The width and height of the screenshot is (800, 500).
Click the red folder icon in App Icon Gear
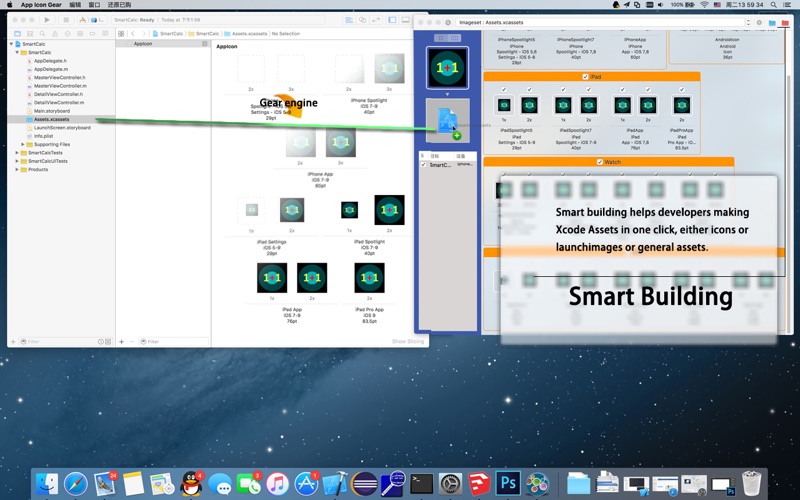pos(785,22)
